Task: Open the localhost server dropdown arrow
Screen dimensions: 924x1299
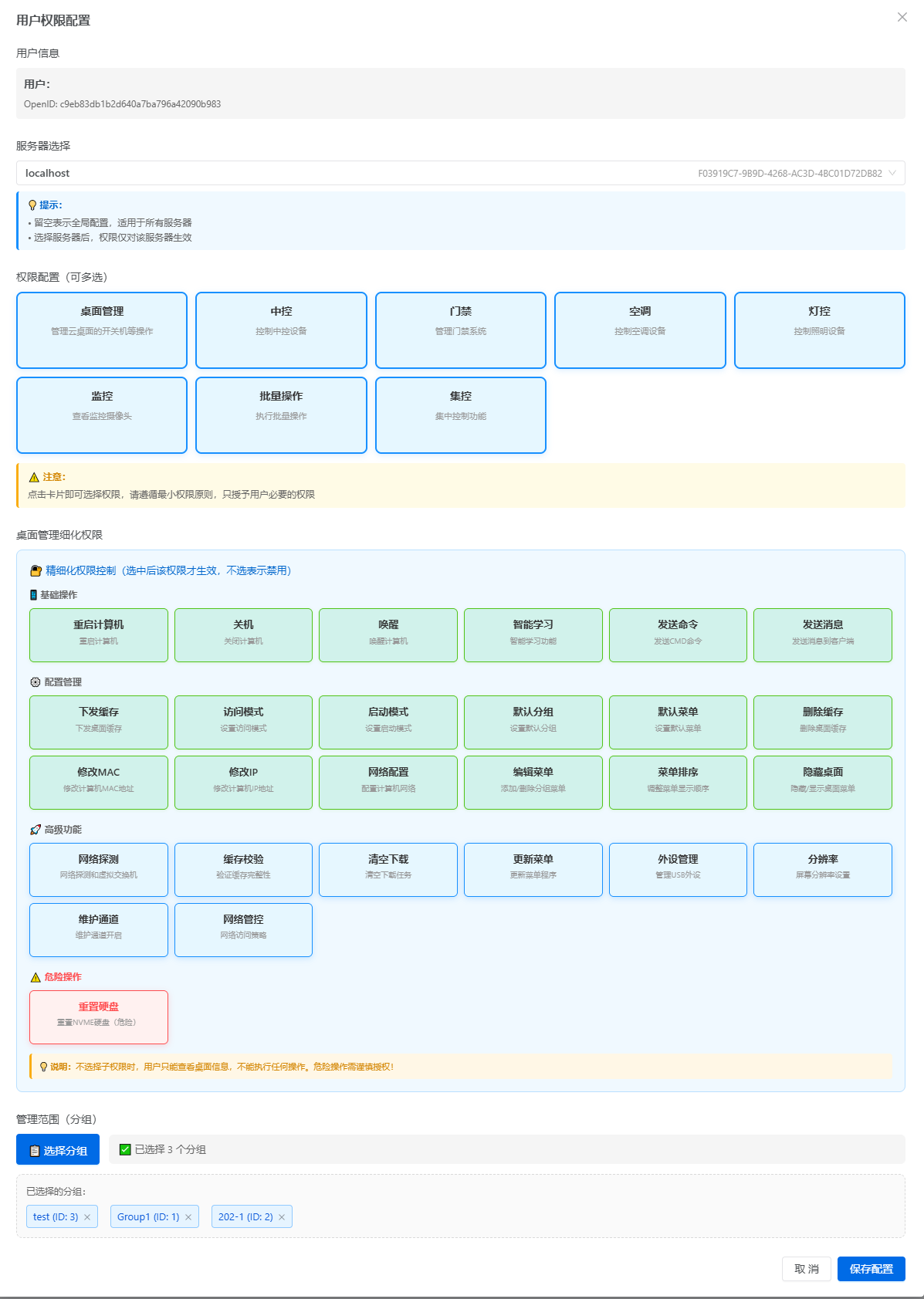Action: [892, 174]
